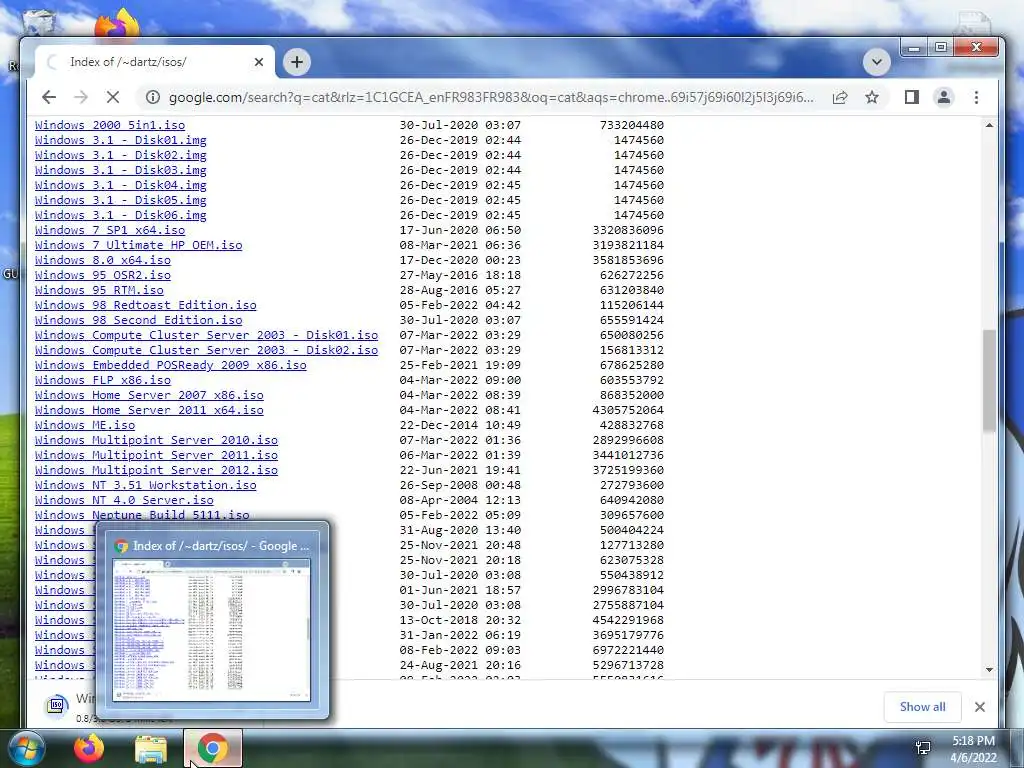
Task: Select the 'Index of /~dartz/isos/' tab
Action: coord(154,62)
